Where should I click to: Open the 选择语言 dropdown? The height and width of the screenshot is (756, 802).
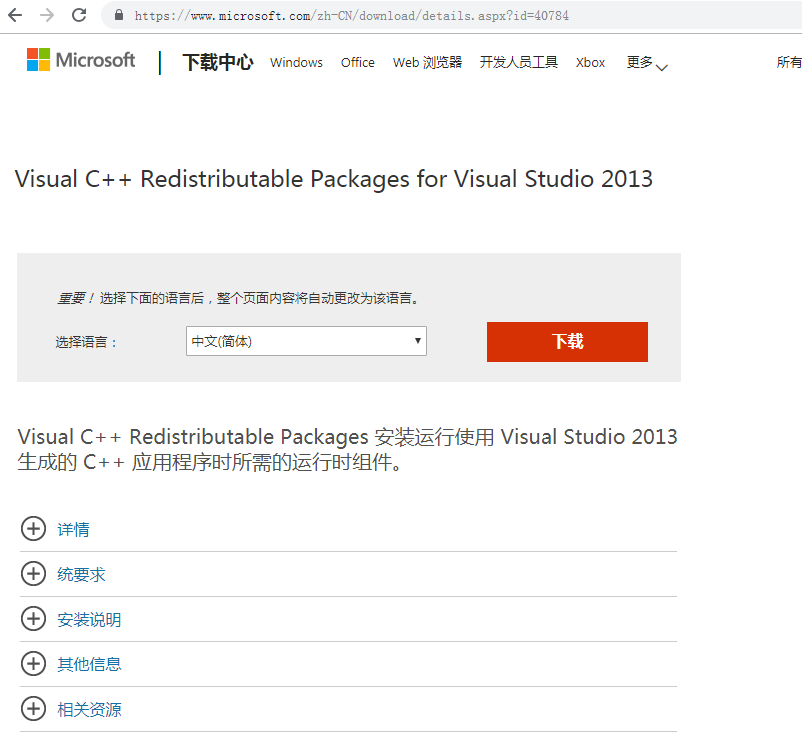(x=306, y=341)
